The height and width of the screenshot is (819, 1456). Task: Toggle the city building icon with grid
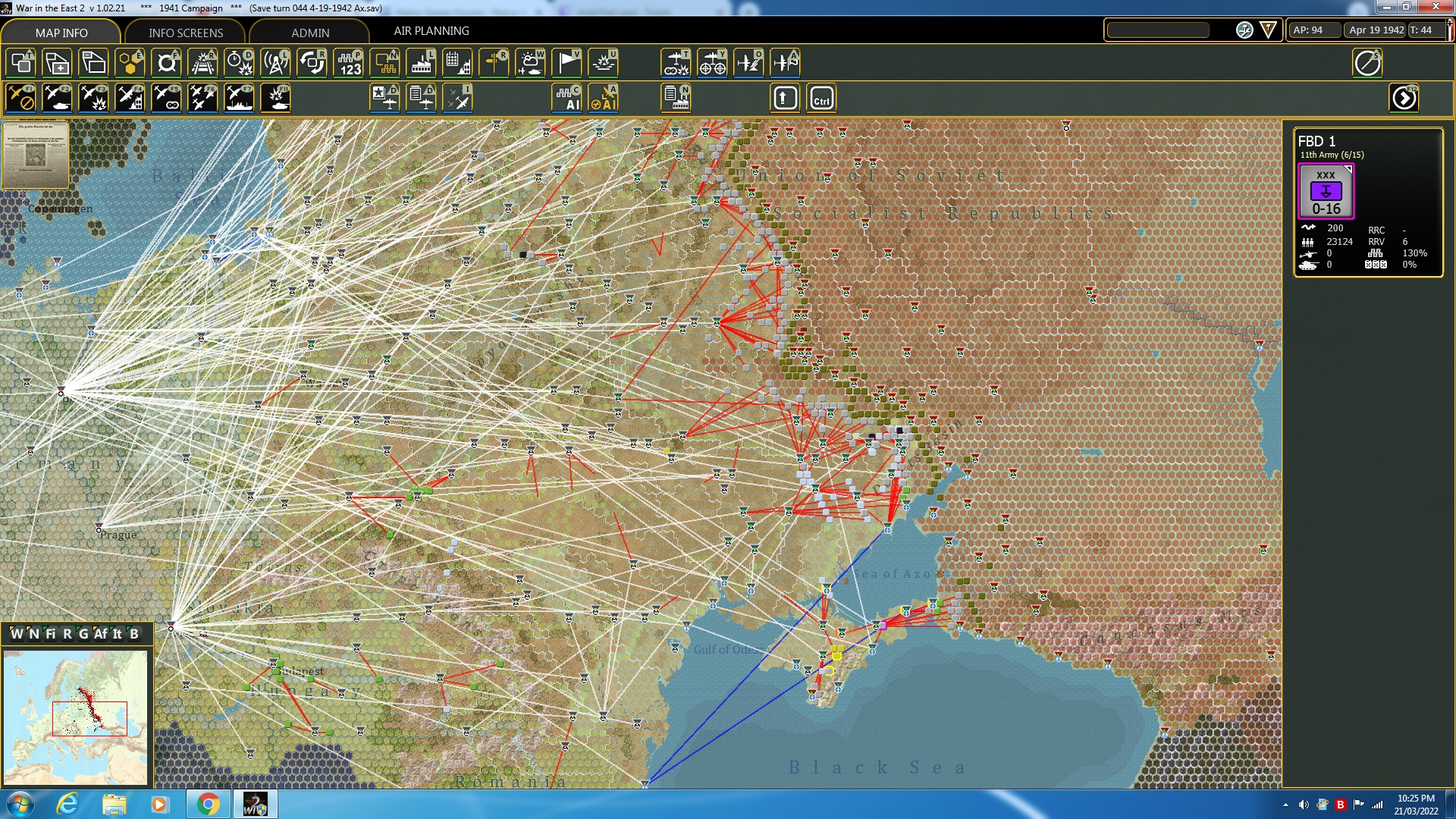457,63
